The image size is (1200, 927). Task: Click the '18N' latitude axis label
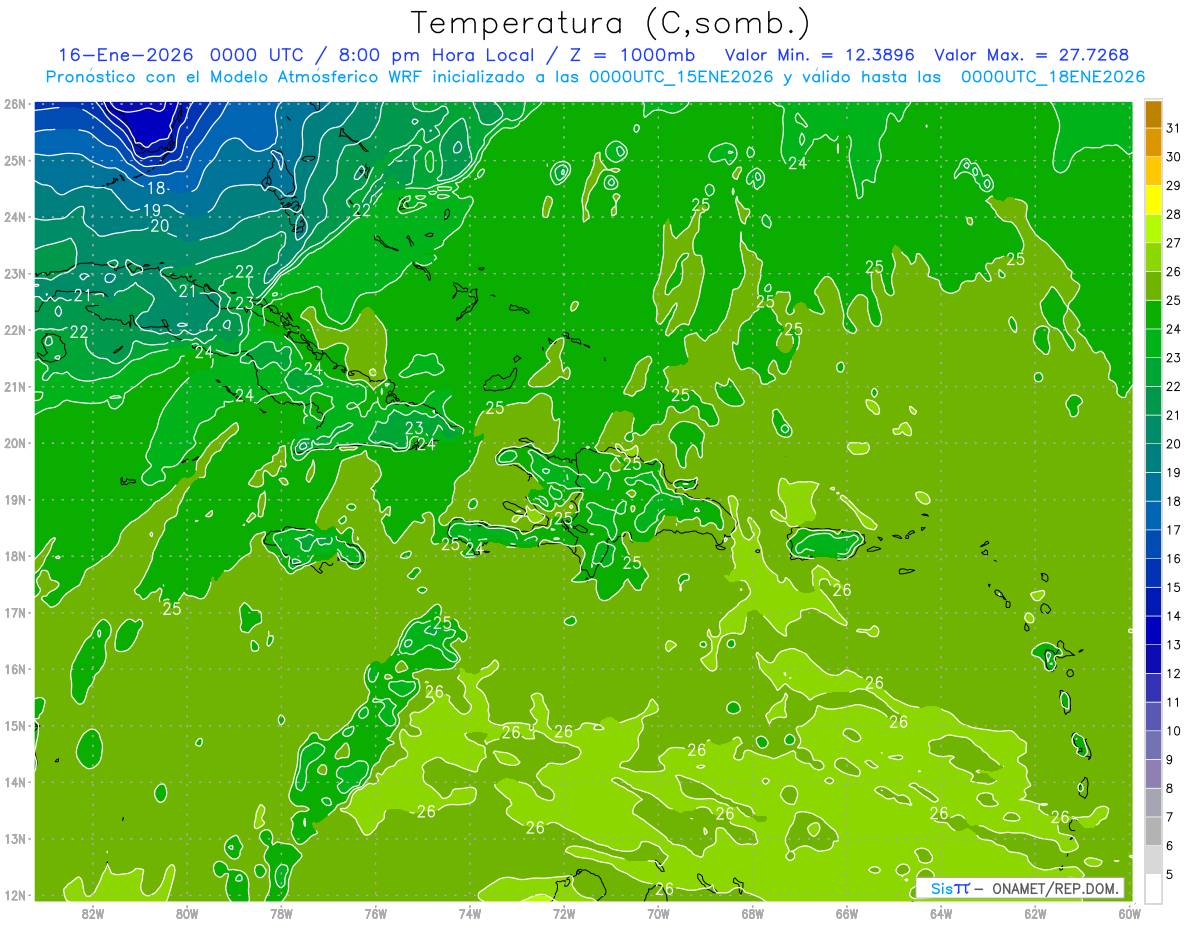pos(15,556)
